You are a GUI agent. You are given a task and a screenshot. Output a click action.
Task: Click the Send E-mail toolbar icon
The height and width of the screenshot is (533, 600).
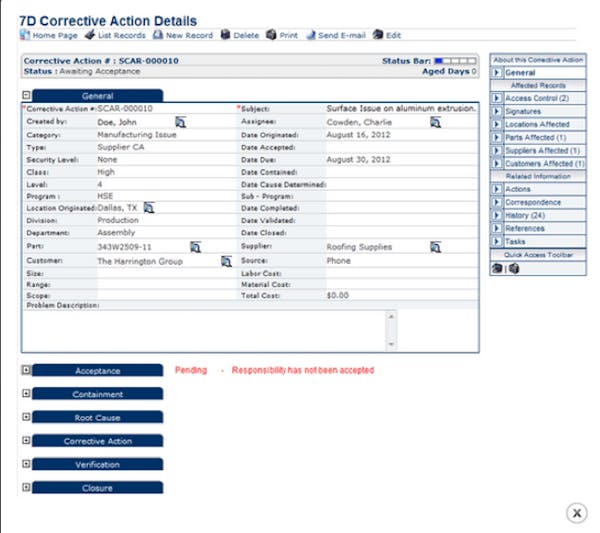311,35
